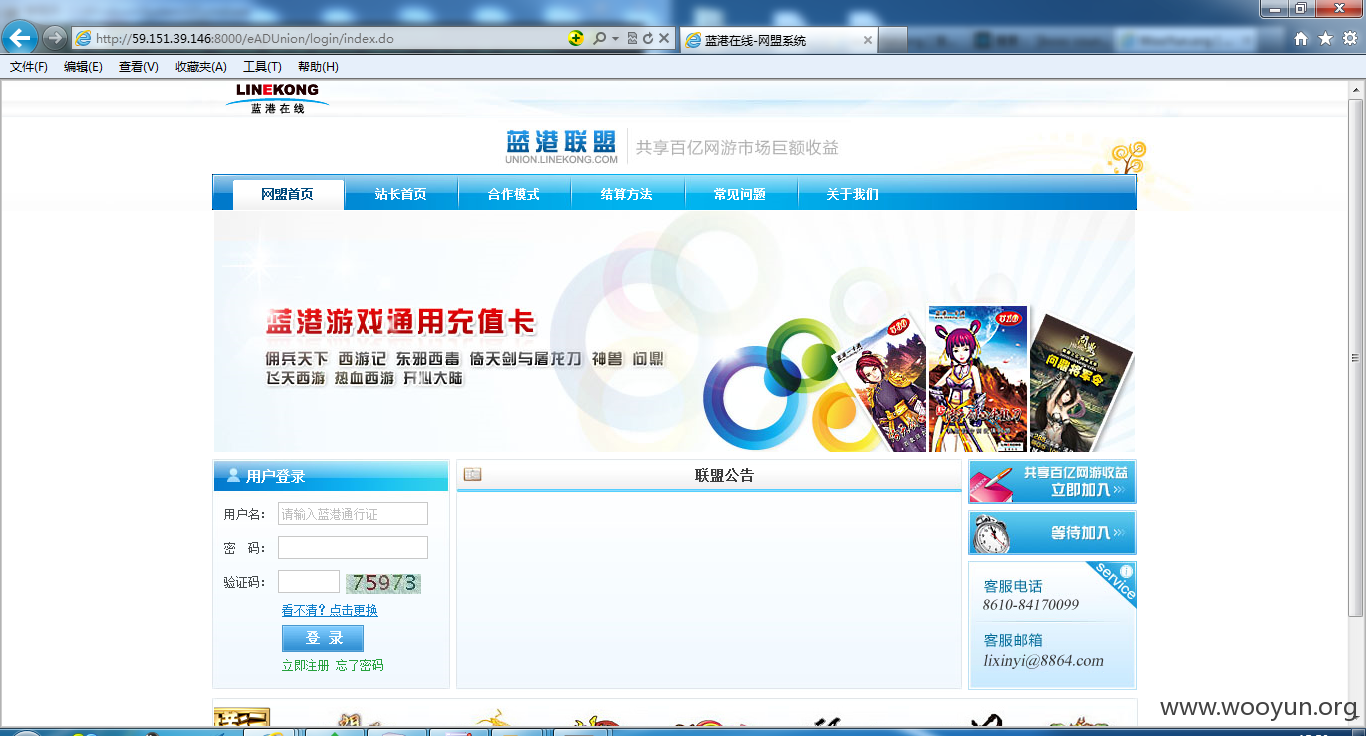Click customer phone number 8610-84170099

(1030, 605)
